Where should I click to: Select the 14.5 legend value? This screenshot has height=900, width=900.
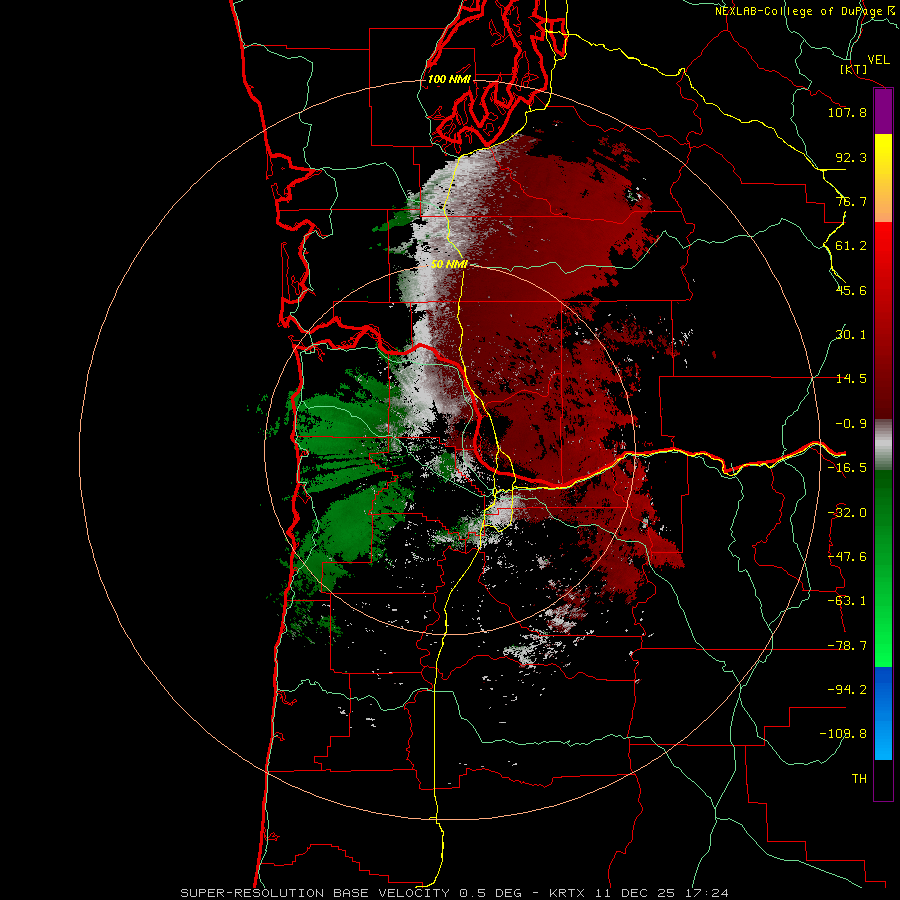[851, 379]
